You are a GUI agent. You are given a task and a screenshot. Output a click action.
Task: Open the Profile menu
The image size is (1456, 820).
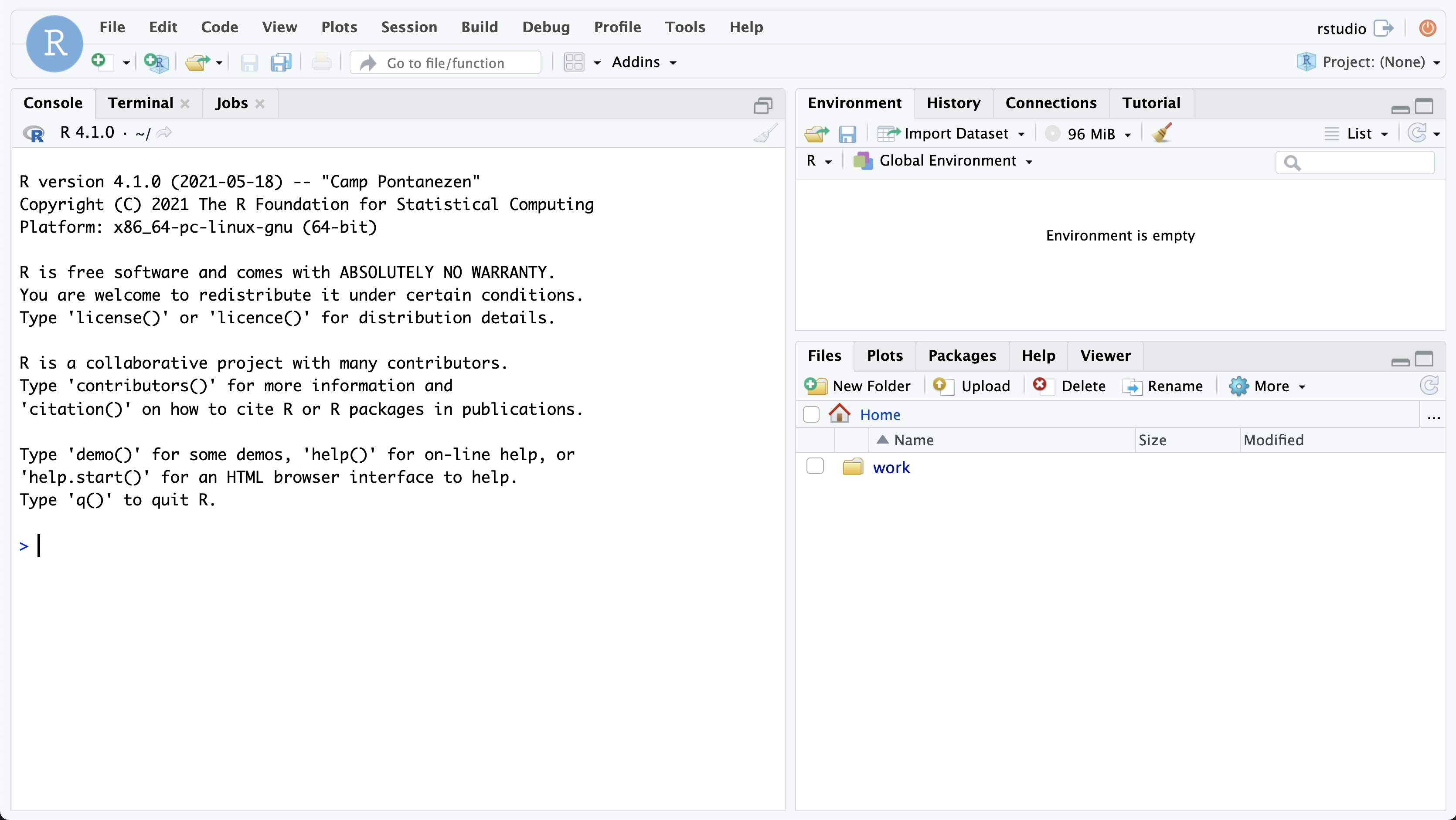(x=617, y=27)
